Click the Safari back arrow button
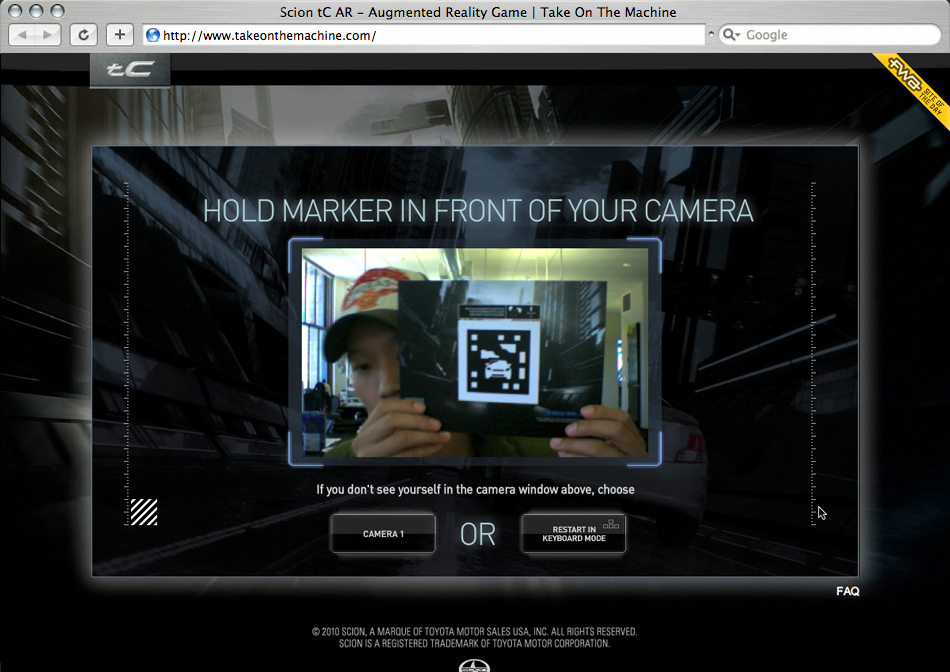 tap(23, 35)
